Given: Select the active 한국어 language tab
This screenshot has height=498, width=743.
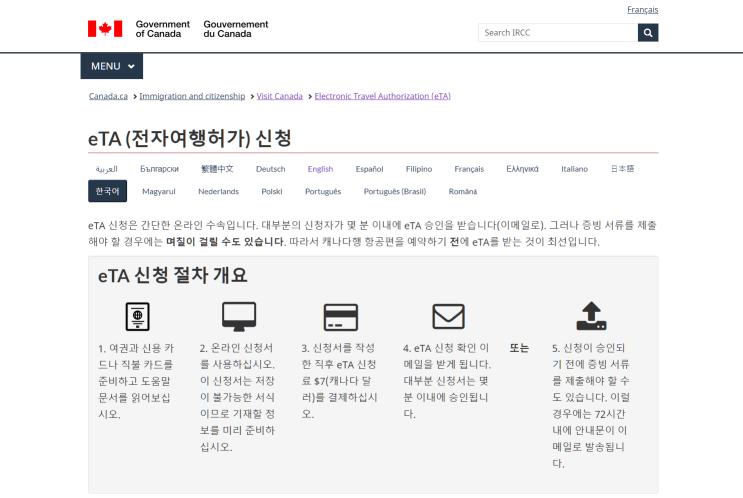Looking at the screenshot, I should tap(108, 191).
